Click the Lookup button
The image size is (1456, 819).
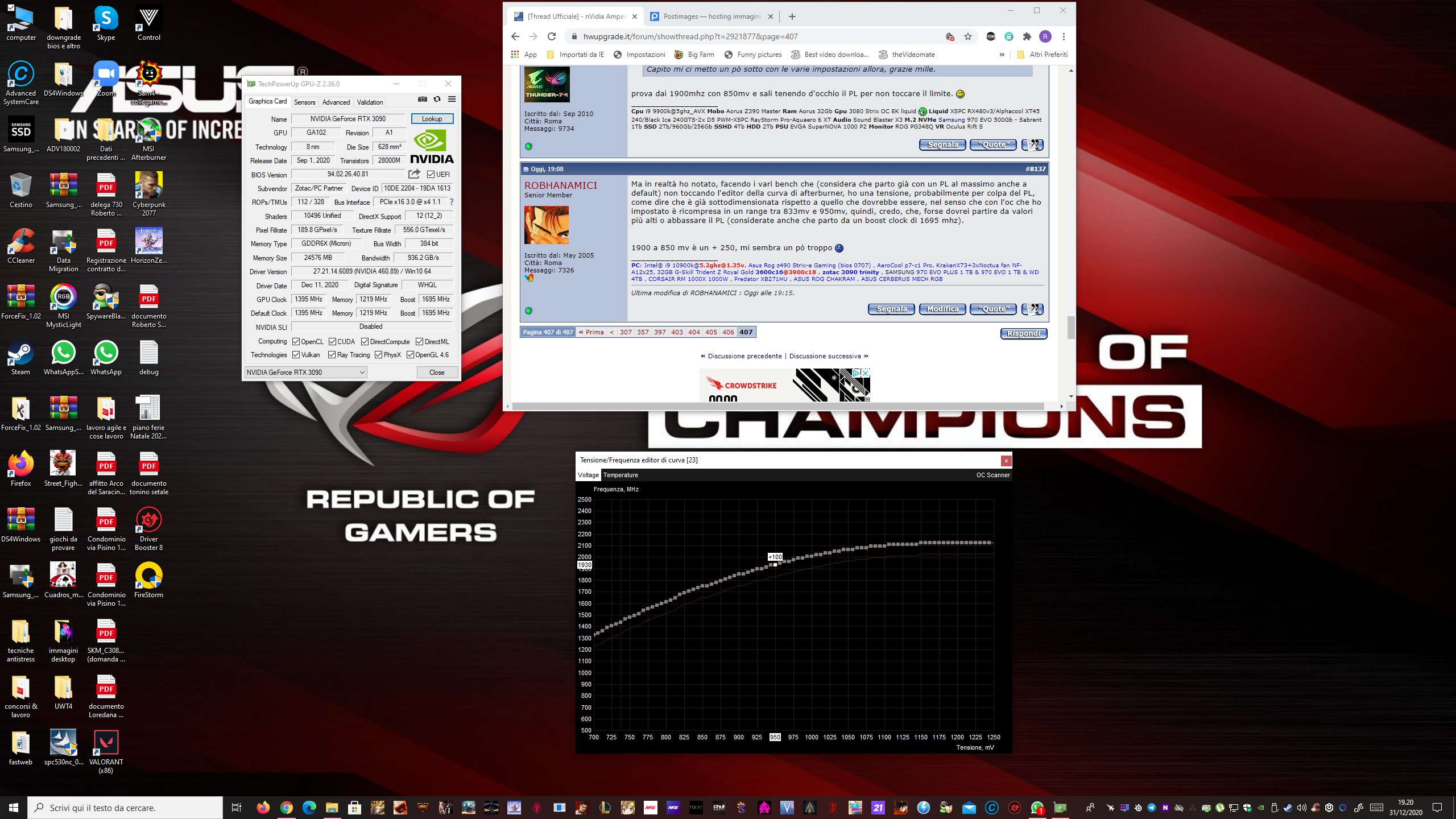[432, 119]
